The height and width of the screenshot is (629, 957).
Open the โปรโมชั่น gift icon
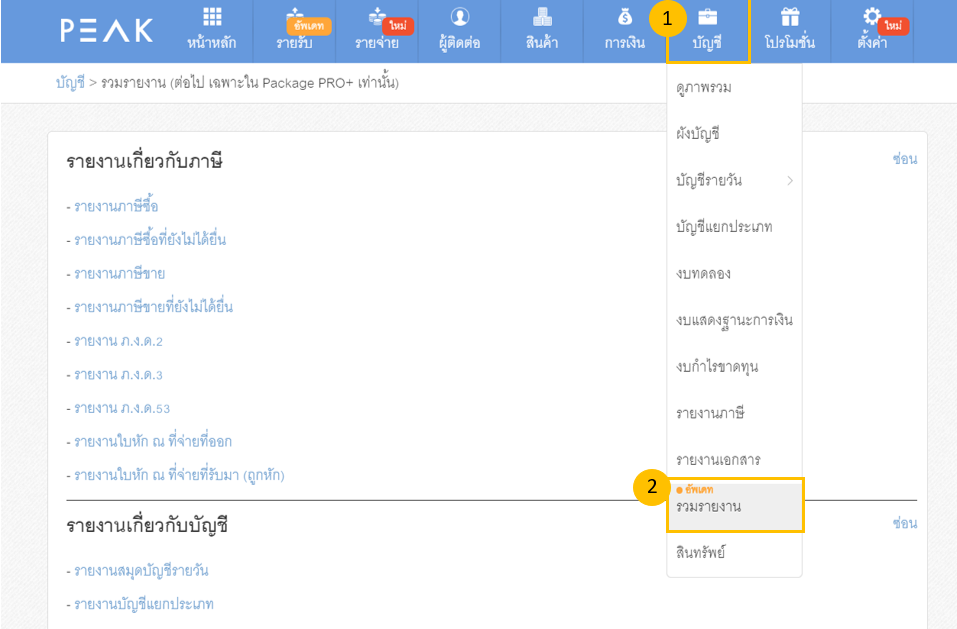coord(791,19)
